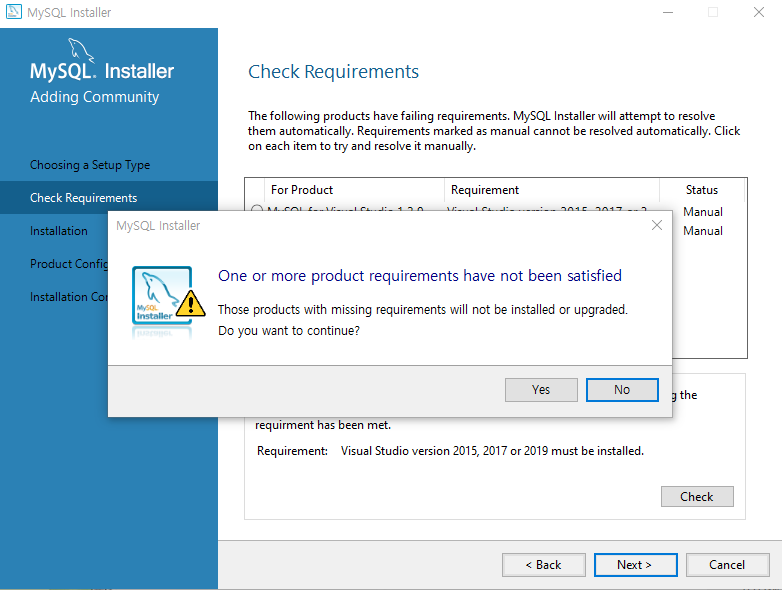Click the 'Do you want to continue?' text

pyautogui.click(x=289, y=331)
